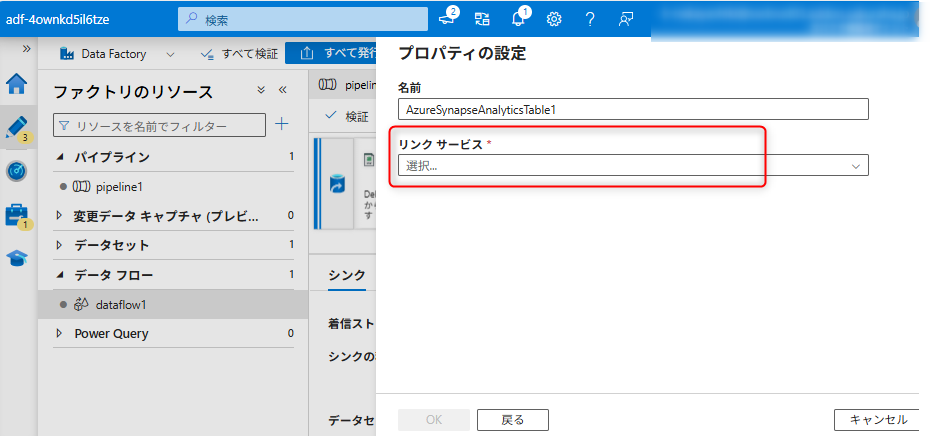Click the 戻る back button
This screenshot has height=436, width=935.
pyautogui.click(x=512, y=420)
